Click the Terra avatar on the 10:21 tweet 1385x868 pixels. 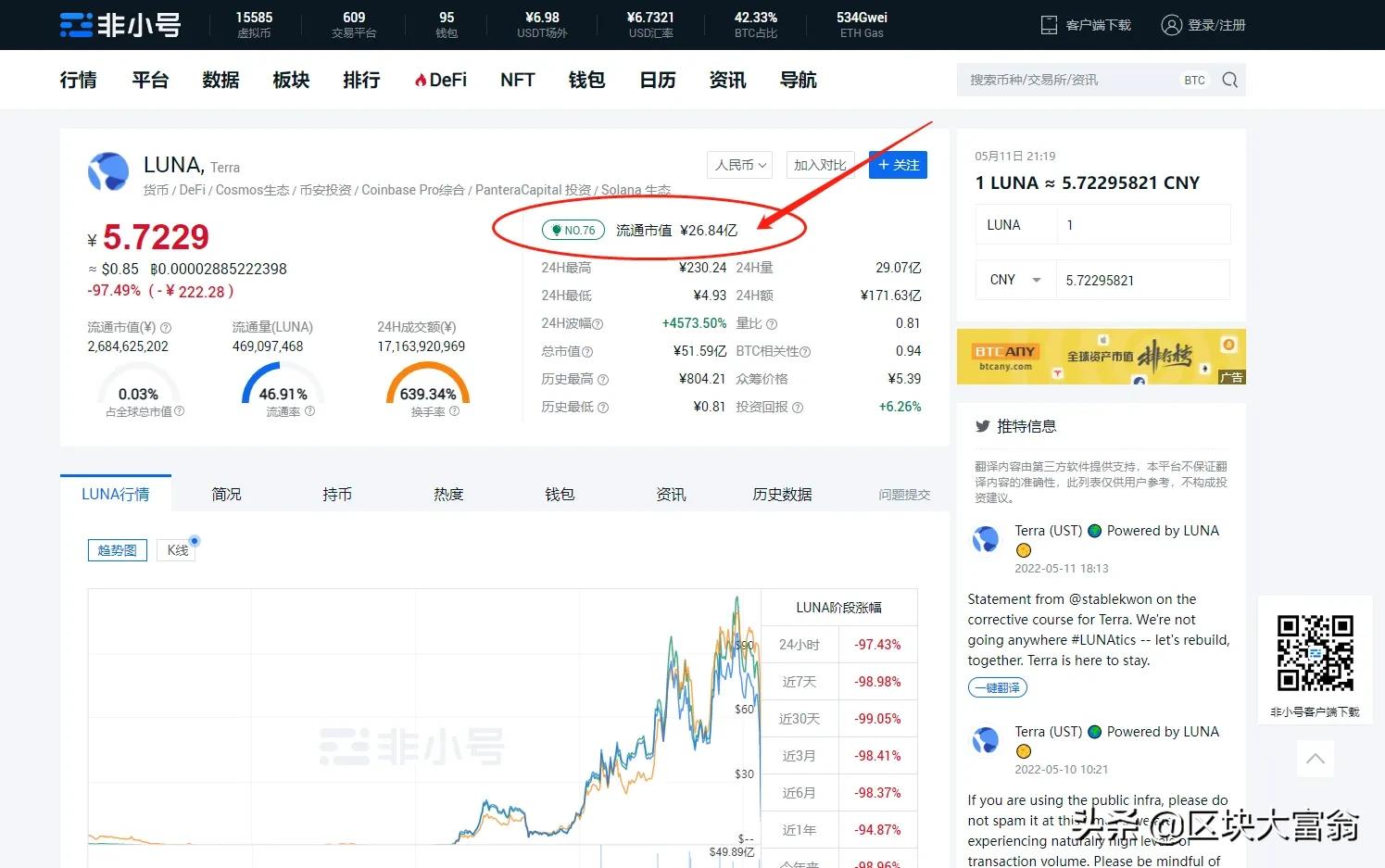(986, 740)
